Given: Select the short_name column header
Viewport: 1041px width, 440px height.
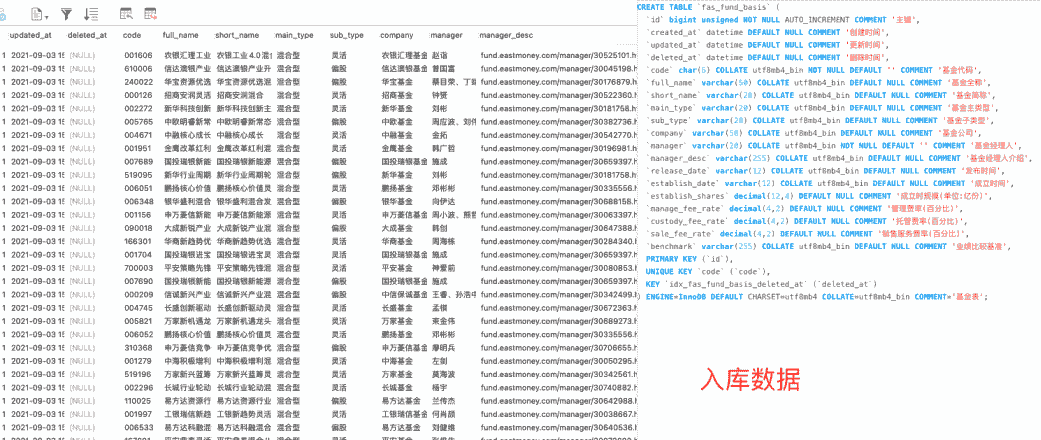Looking at the screenshot, I should click(236, 35).
